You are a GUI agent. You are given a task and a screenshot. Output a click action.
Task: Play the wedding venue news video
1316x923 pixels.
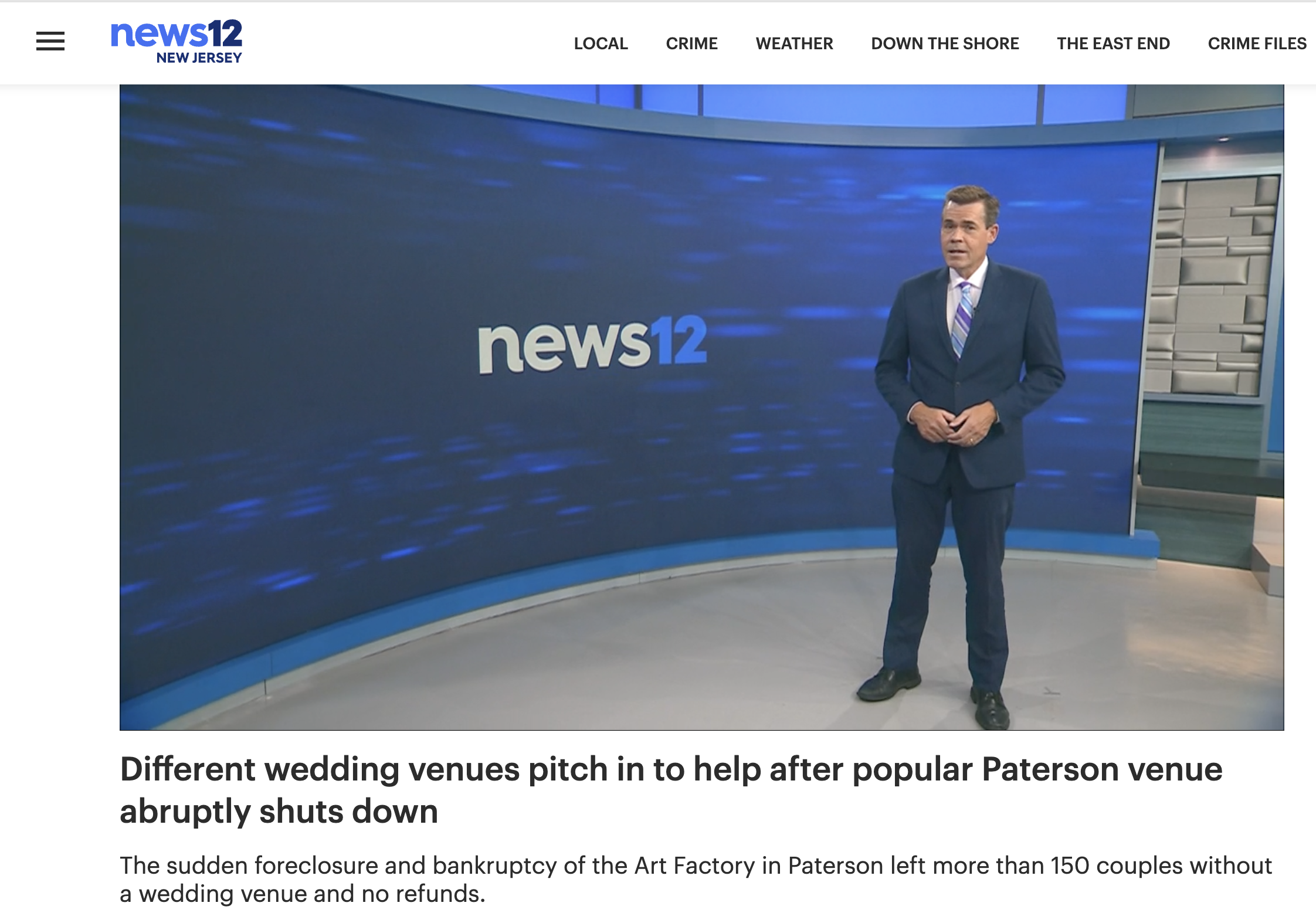coord(701,407)
